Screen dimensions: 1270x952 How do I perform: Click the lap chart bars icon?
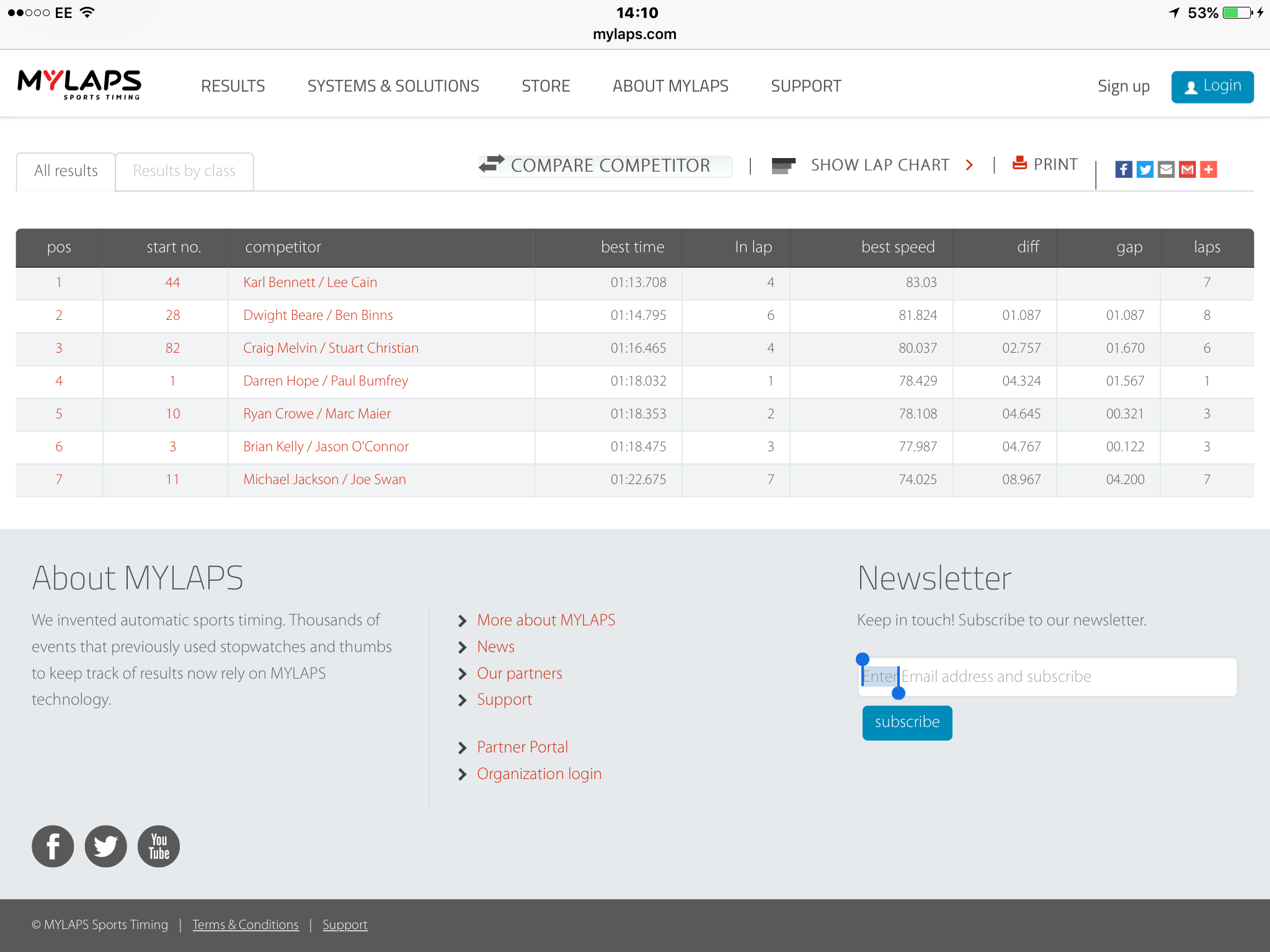click(783, 165)
